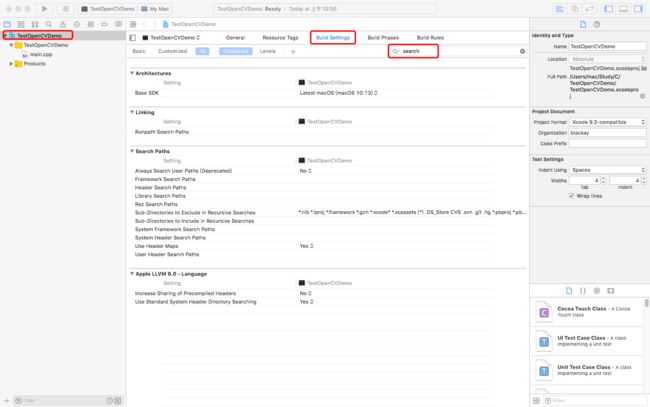This screenshot has width=650, height=407.
Task: Select the Levels view filter
Action: 268,51
